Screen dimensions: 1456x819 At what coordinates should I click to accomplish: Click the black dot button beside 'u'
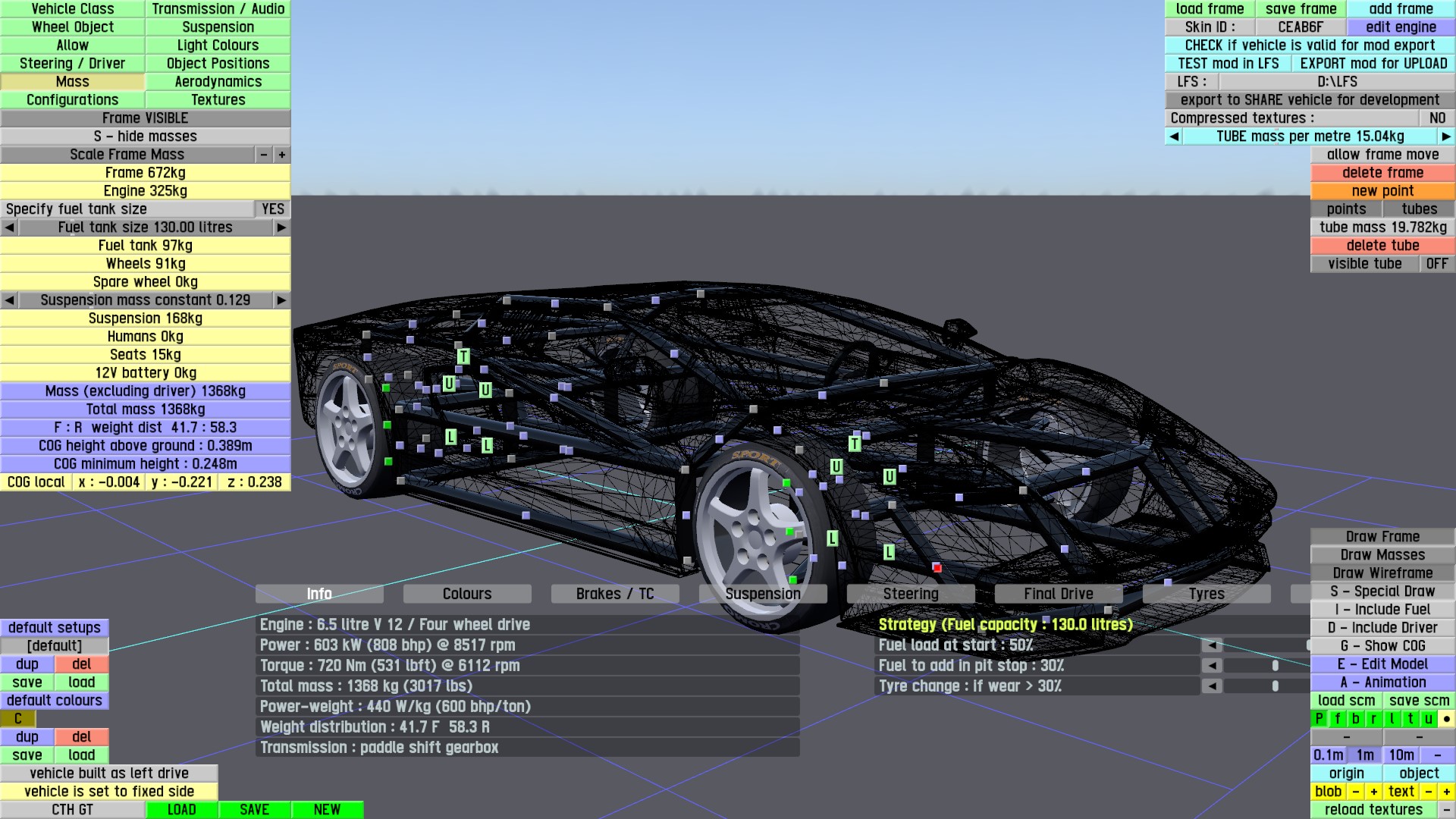1446,719
